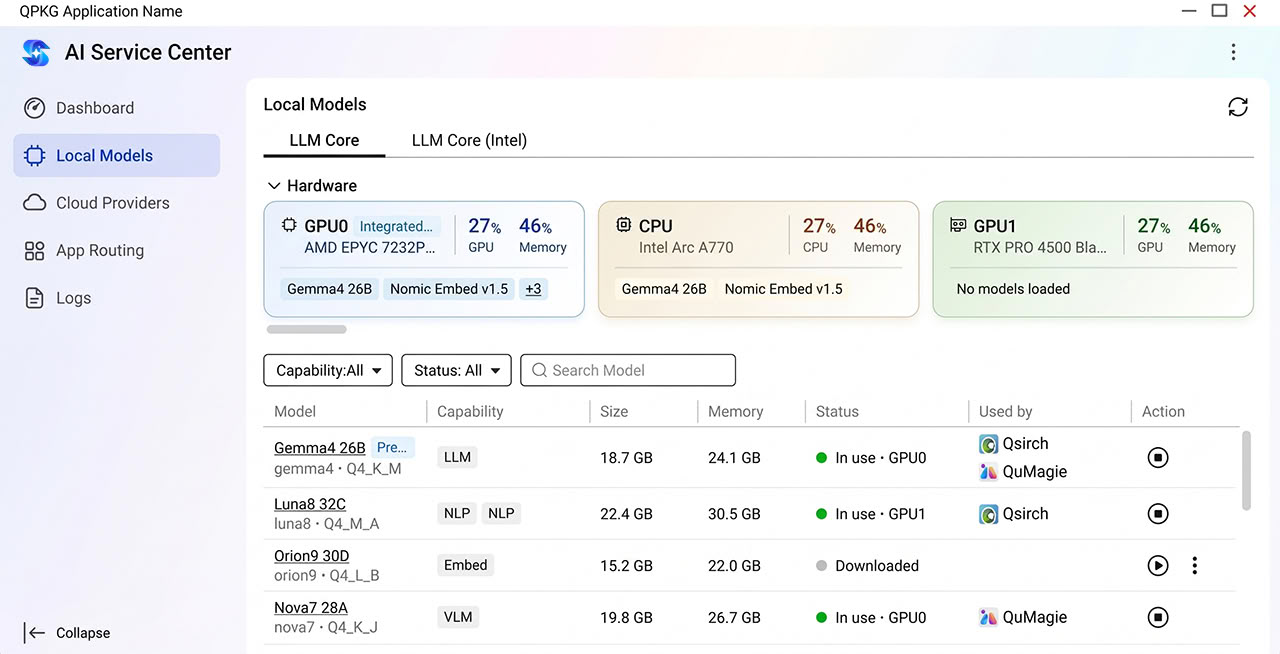This screenshot has height=654, width=1280.
Task: Click the GPU1 card icon
Action: tap(957, 226)
